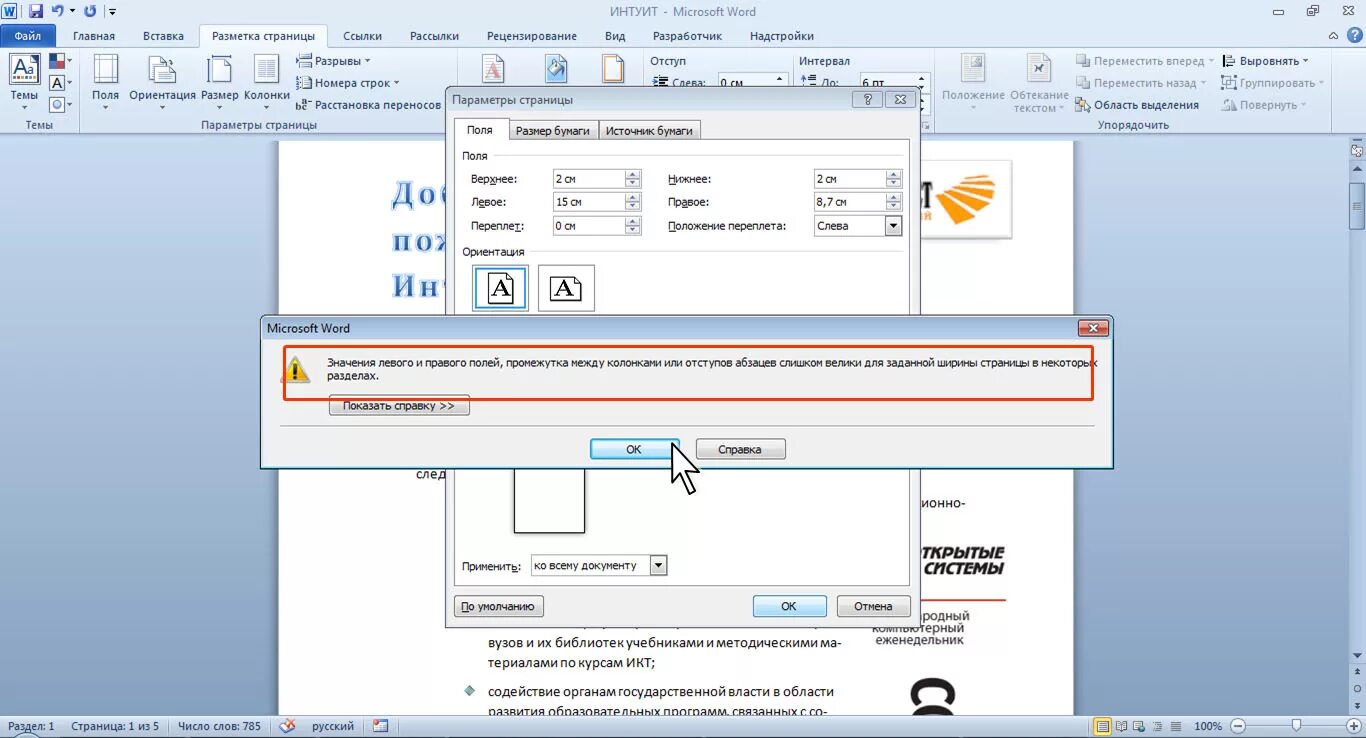Select landscape orientation icon

[x=566, y=288]
